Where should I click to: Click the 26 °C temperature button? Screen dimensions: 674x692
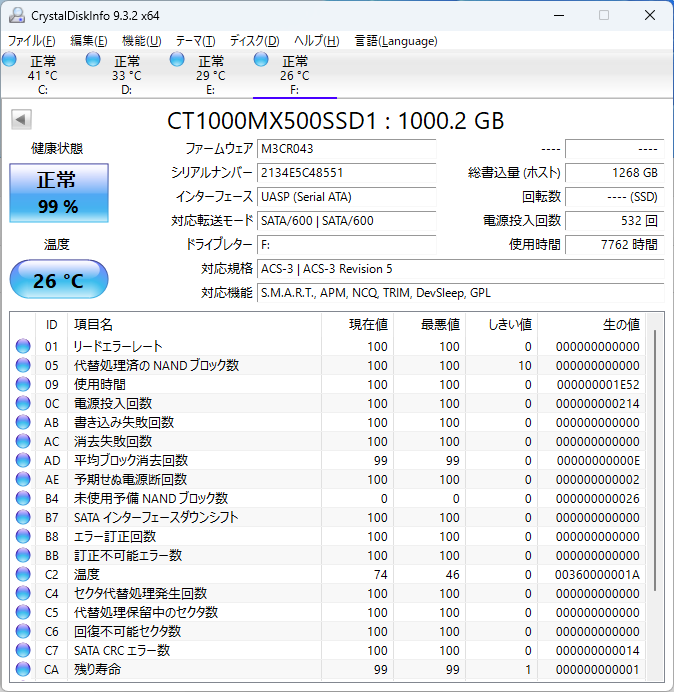pyautogui.click(x=59, y=279)
